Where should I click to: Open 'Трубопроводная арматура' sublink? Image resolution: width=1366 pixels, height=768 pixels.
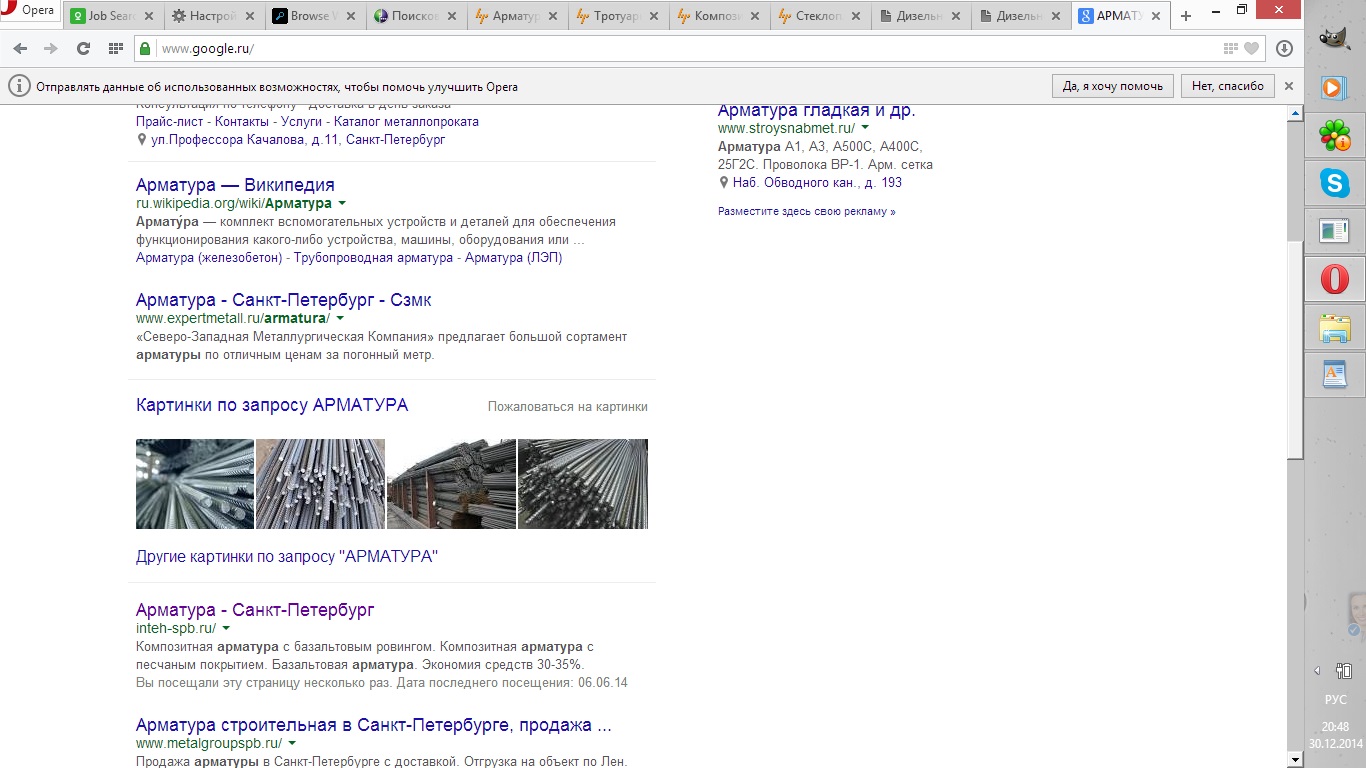(373, 258)
